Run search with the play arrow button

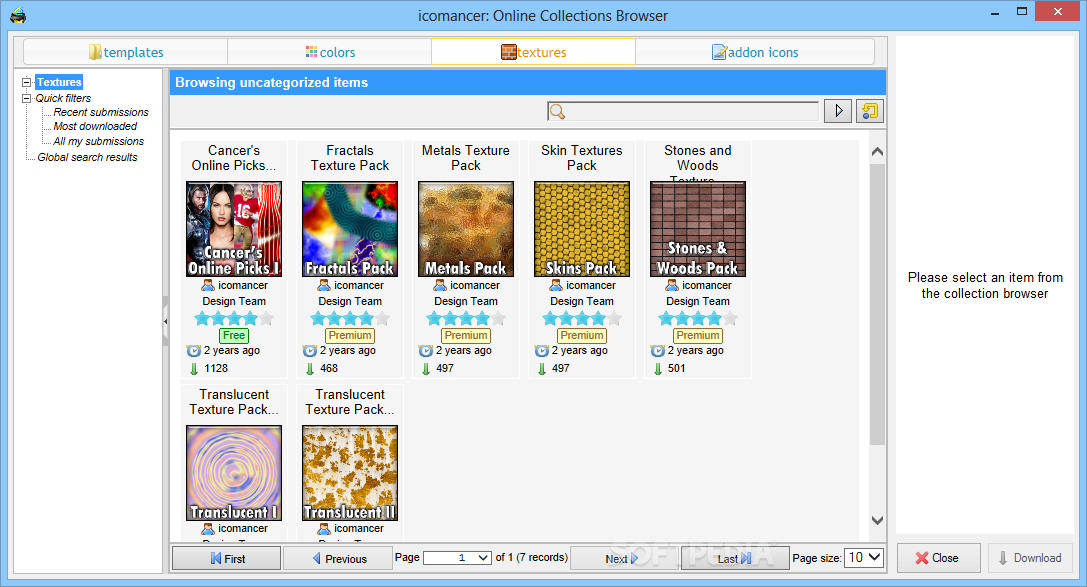(x=837, y=111)
